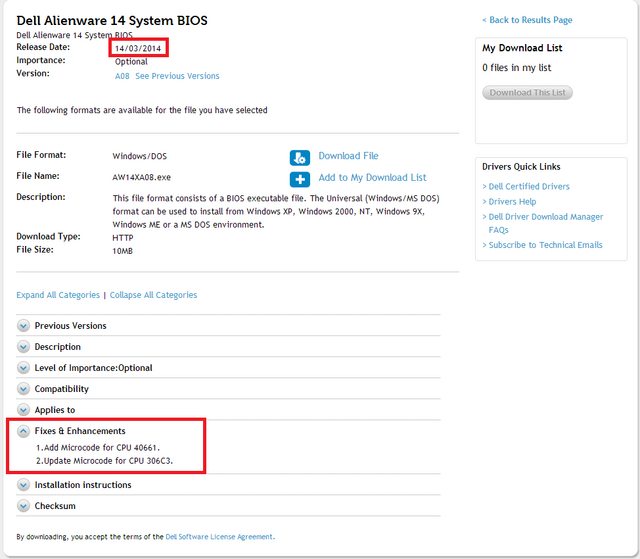Expand Level of Importance:Optional section
The height and width of the screenshot is (559, 640).
[x=23, y=368]
